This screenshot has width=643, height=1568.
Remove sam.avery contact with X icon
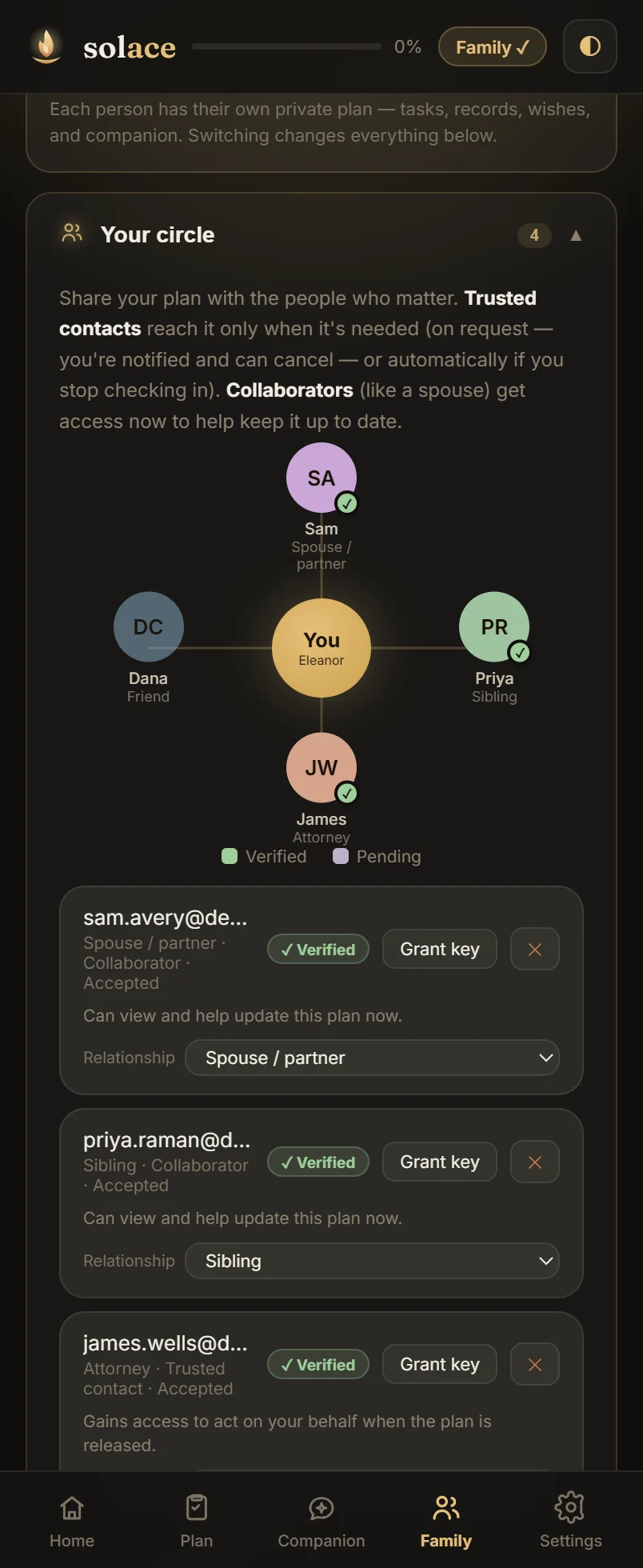coord(535,950)
